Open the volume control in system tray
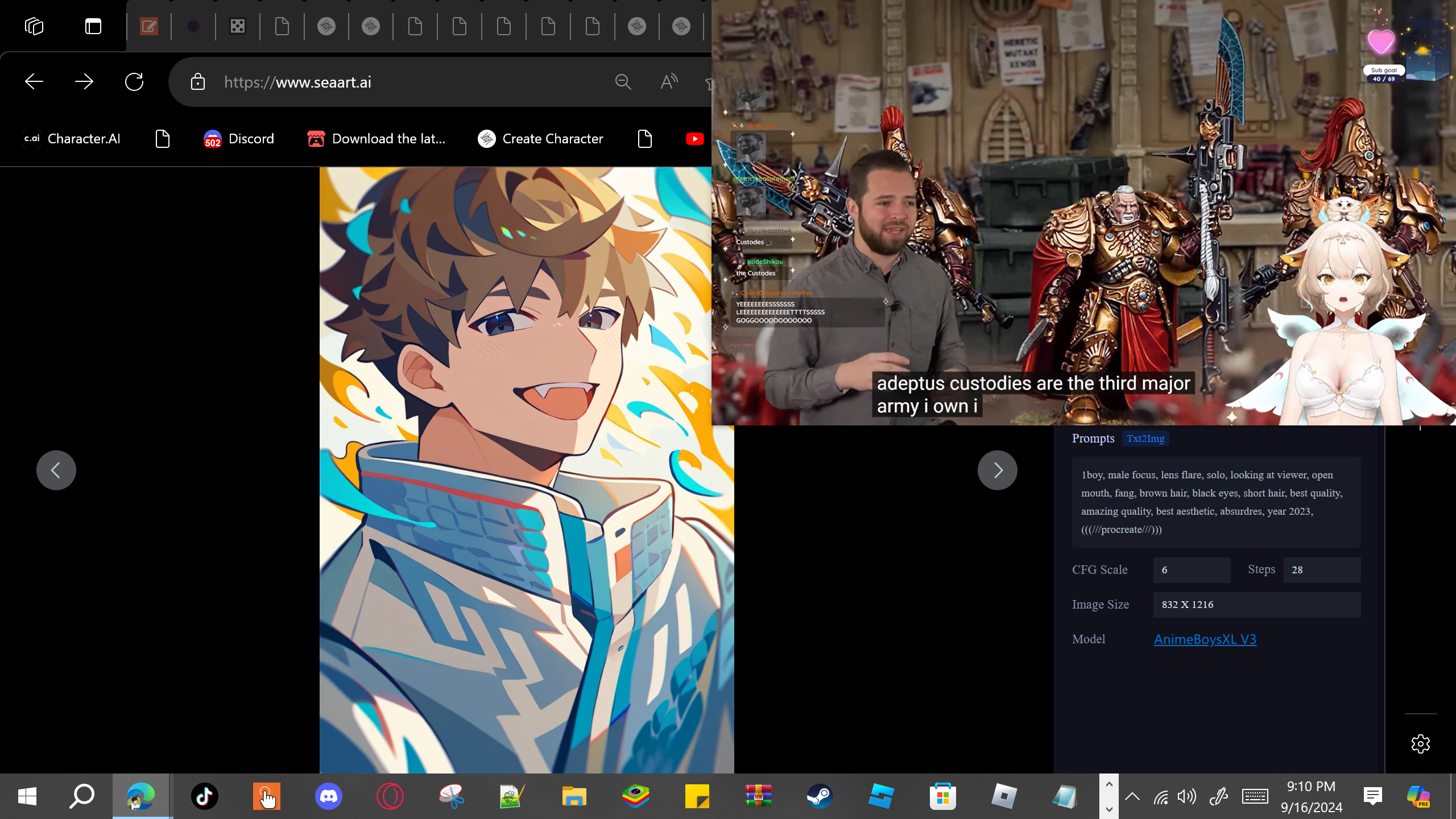The image size is (1456, 819). tap(1187, 796)
